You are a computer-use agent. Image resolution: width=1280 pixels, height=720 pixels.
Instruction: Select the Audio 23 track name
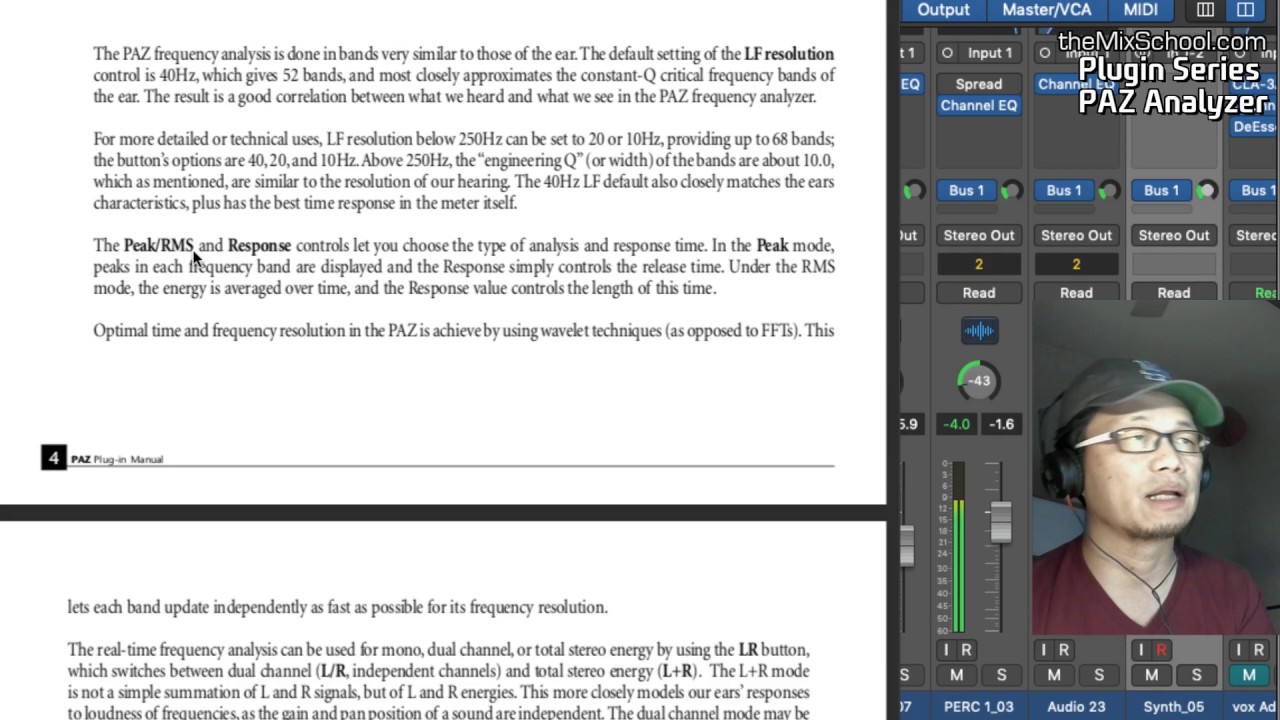pyautogui.click(x=1076, y=706)
